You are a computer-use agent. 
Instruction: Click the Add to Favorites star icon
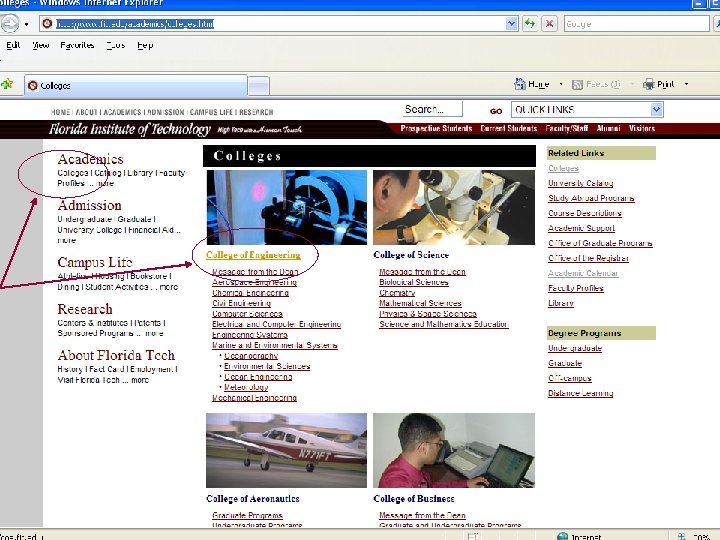(7, 84)
